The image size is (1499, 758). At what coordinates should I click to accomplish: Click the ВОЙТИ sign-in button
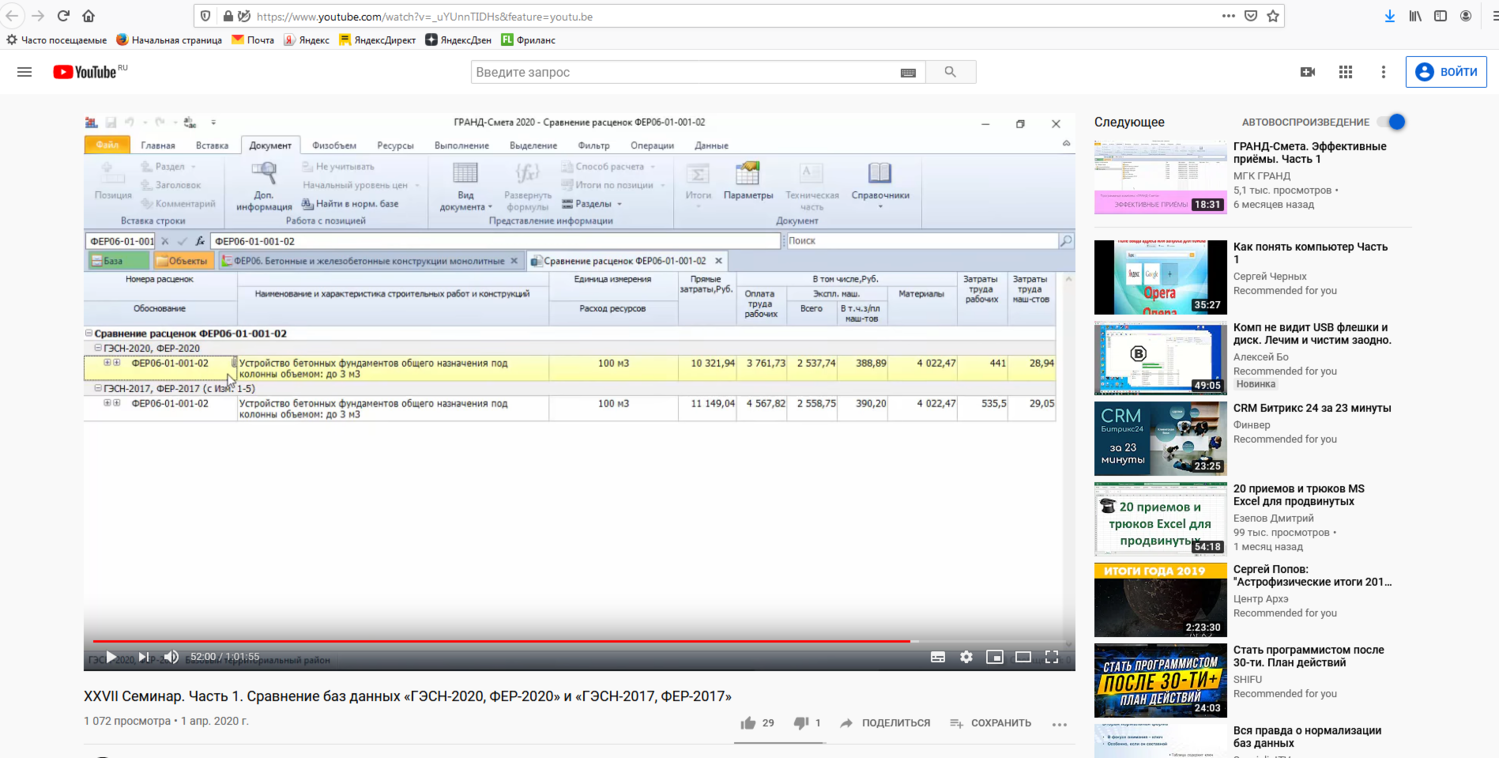pyautogui.click(x=1446, y=72)
